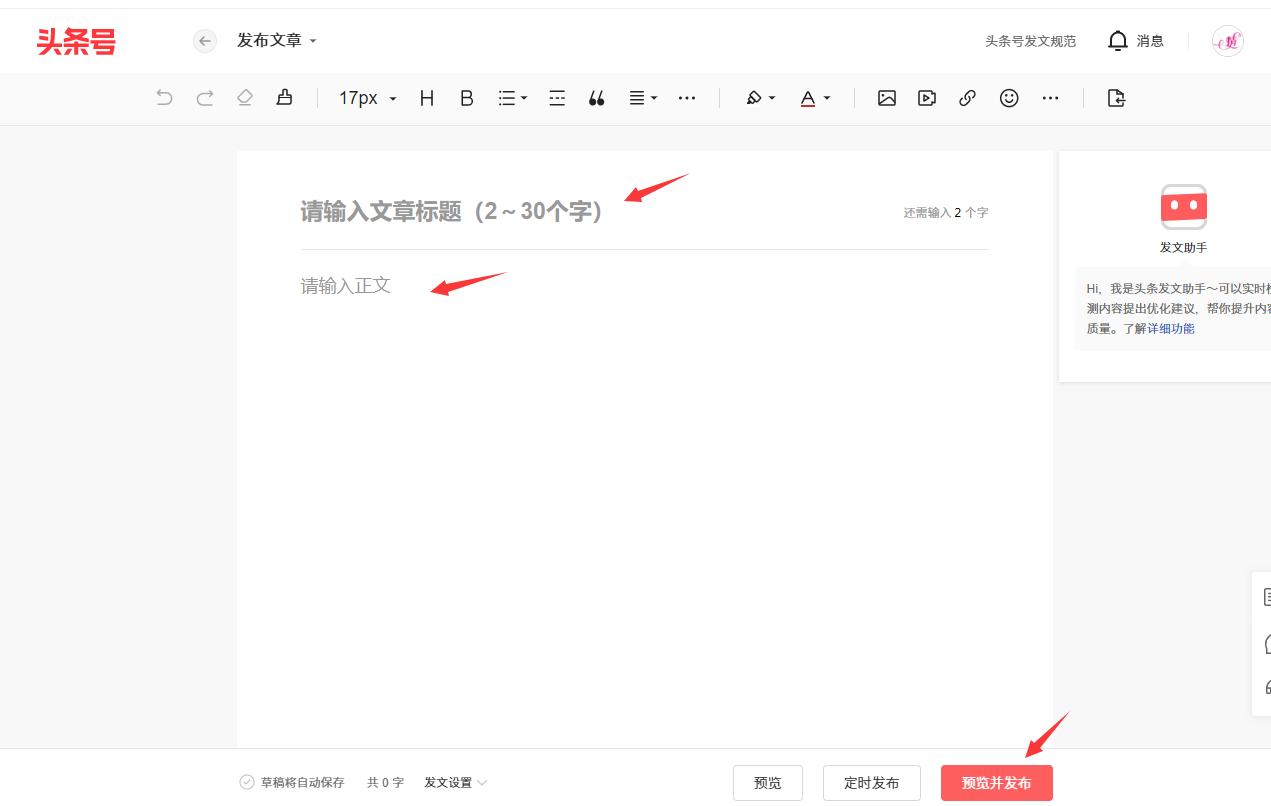The width and height of the screenshot is (1271, 806).
Task: Insert a hyperlink
Action: tap(967, 98)
